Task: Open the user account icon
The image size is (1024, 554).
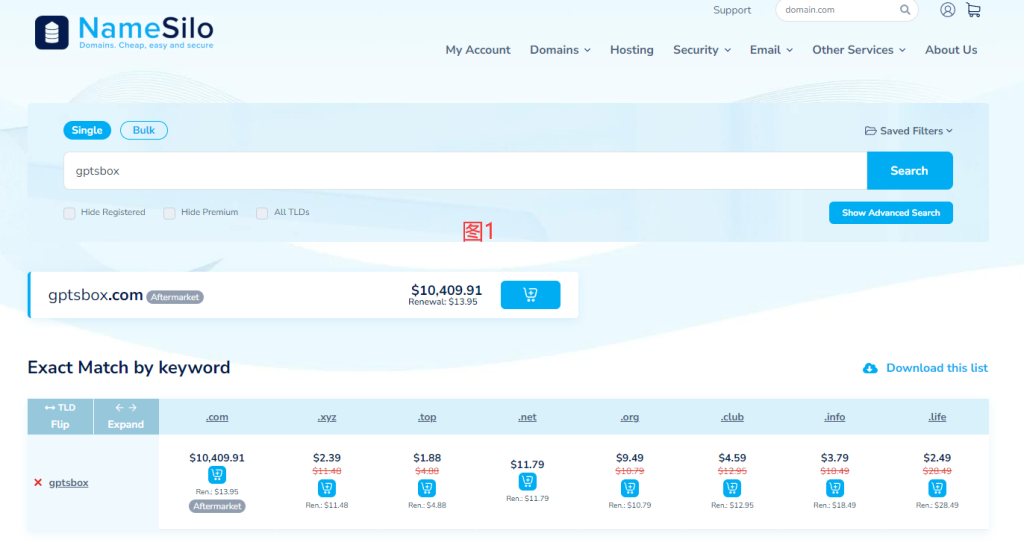Action: [x=948, y=10]
